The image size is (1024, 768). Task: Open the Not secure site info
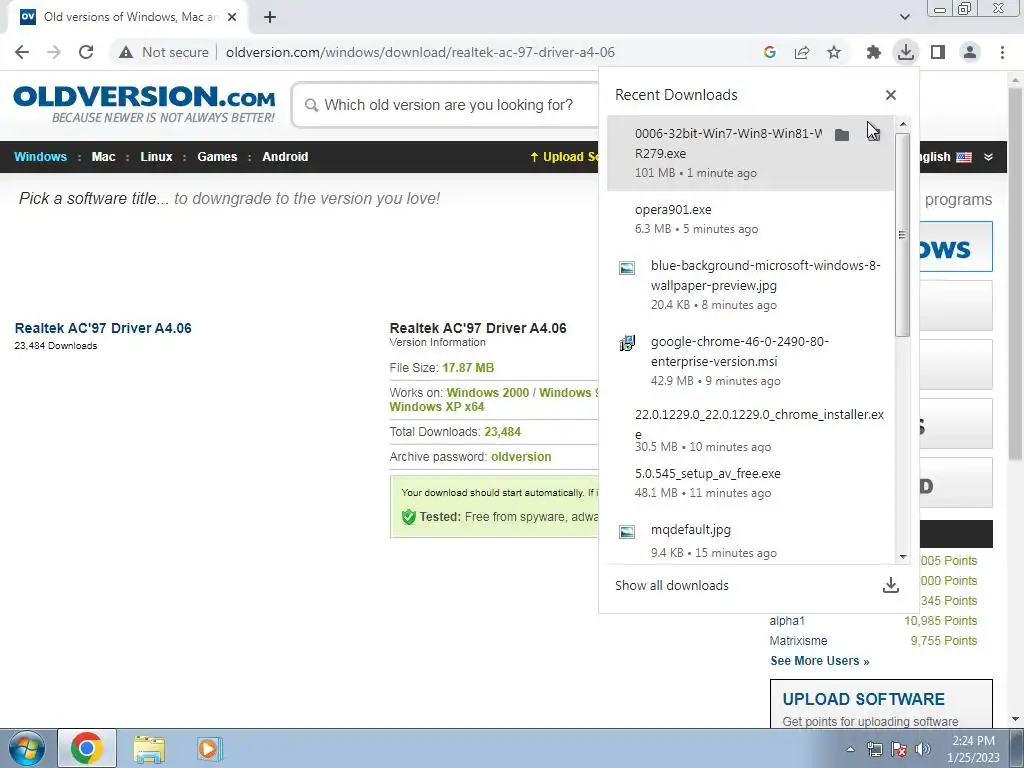(164, 52)
